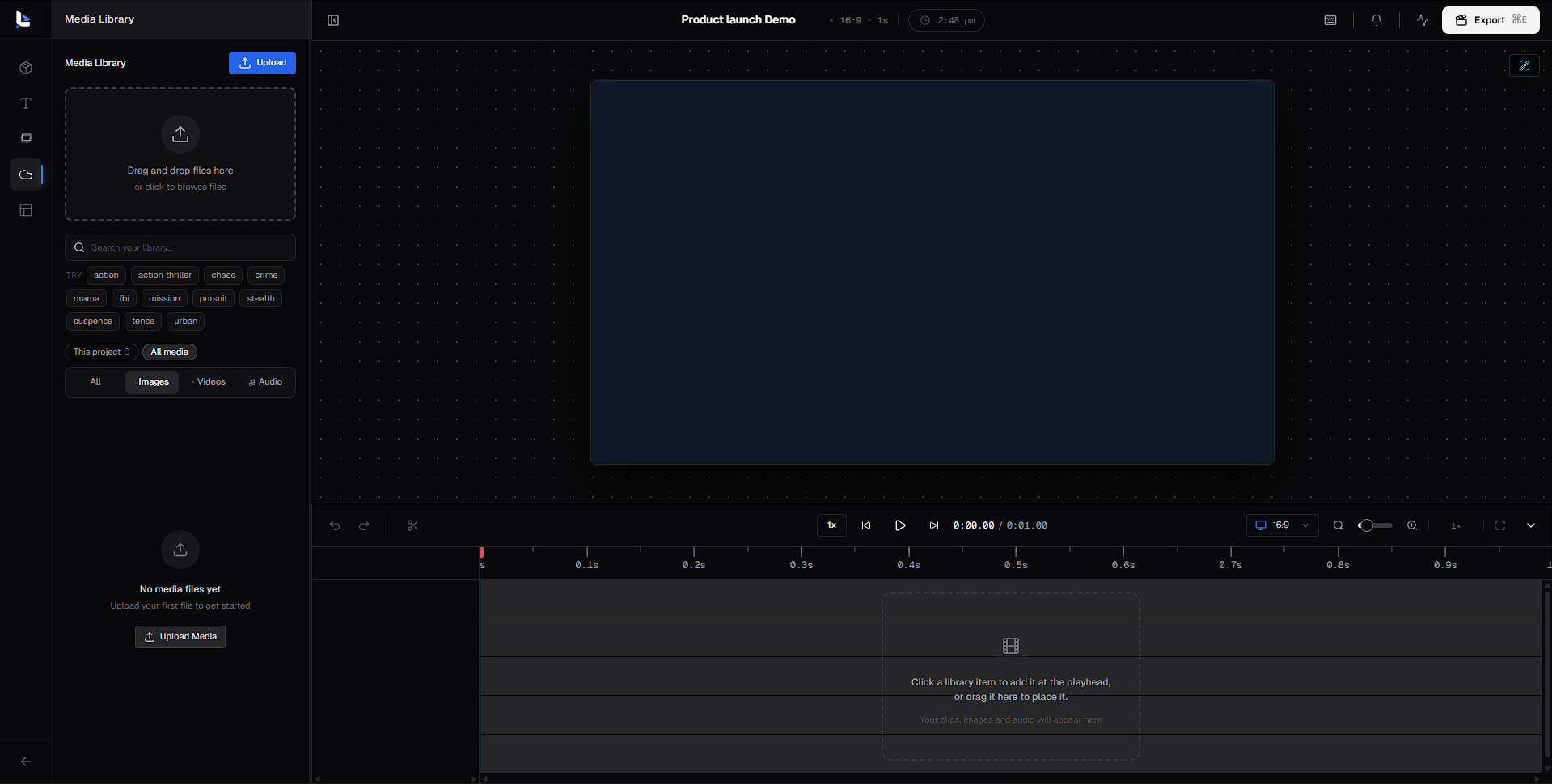Redo the last action

[x=364, y=525]
